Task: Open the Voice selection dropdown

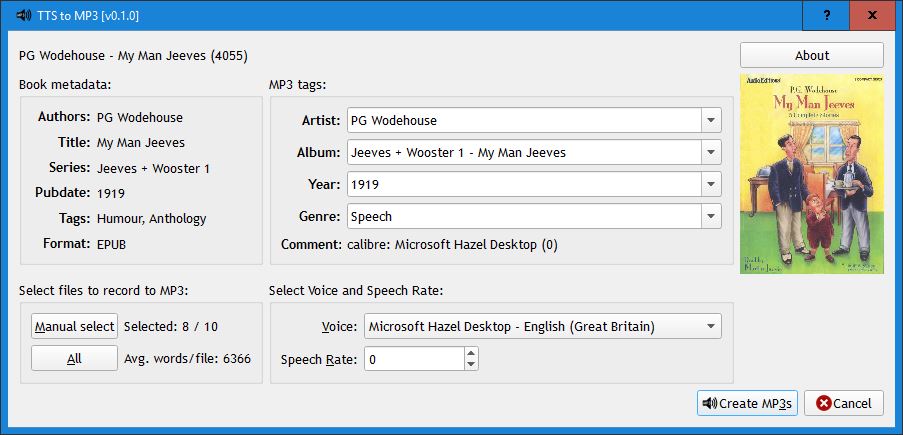Action: click(542, 326)
